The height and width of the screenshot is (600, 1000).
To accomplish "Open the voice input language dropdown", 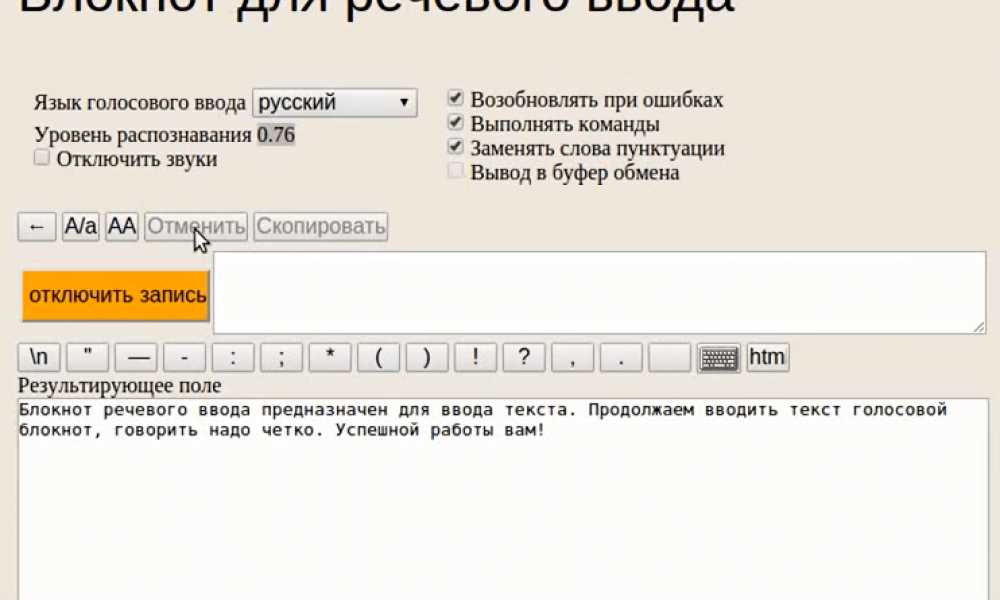I will tap(335, 103).
